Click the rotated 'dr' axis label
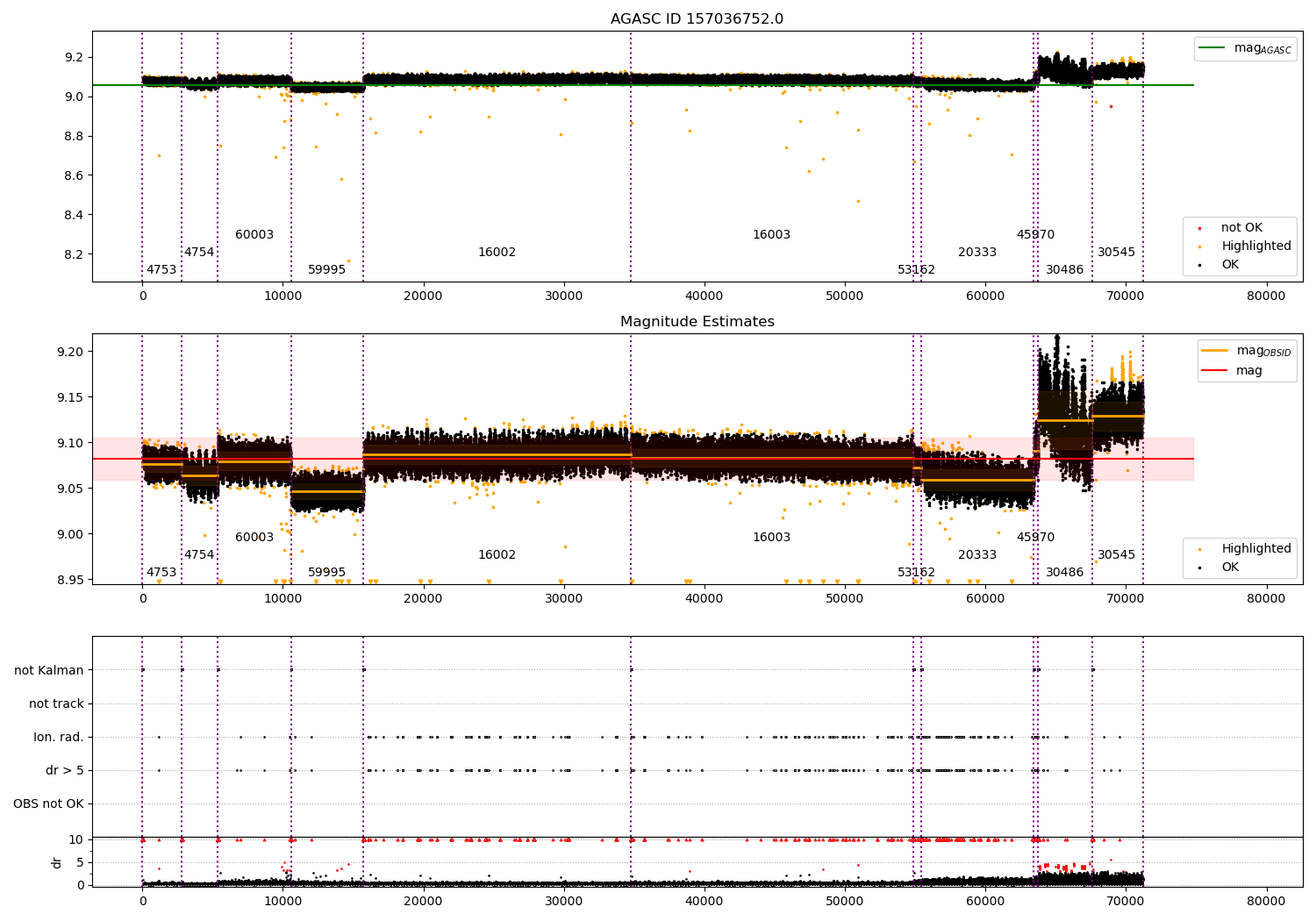The image size is (1316, 921). 57,862
